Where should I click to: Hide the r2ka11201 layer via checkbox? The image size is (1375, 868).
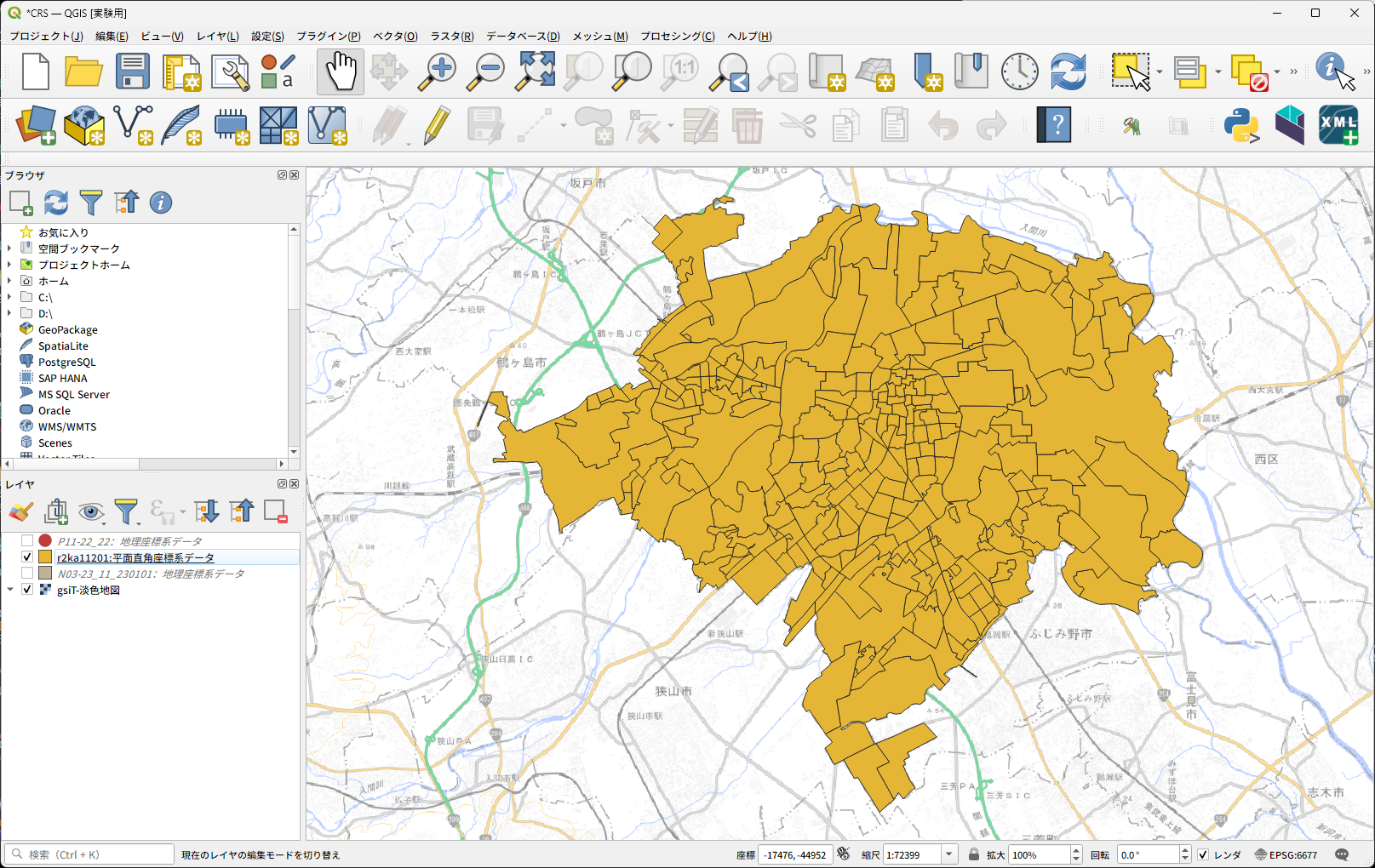[x=27, y=557]
